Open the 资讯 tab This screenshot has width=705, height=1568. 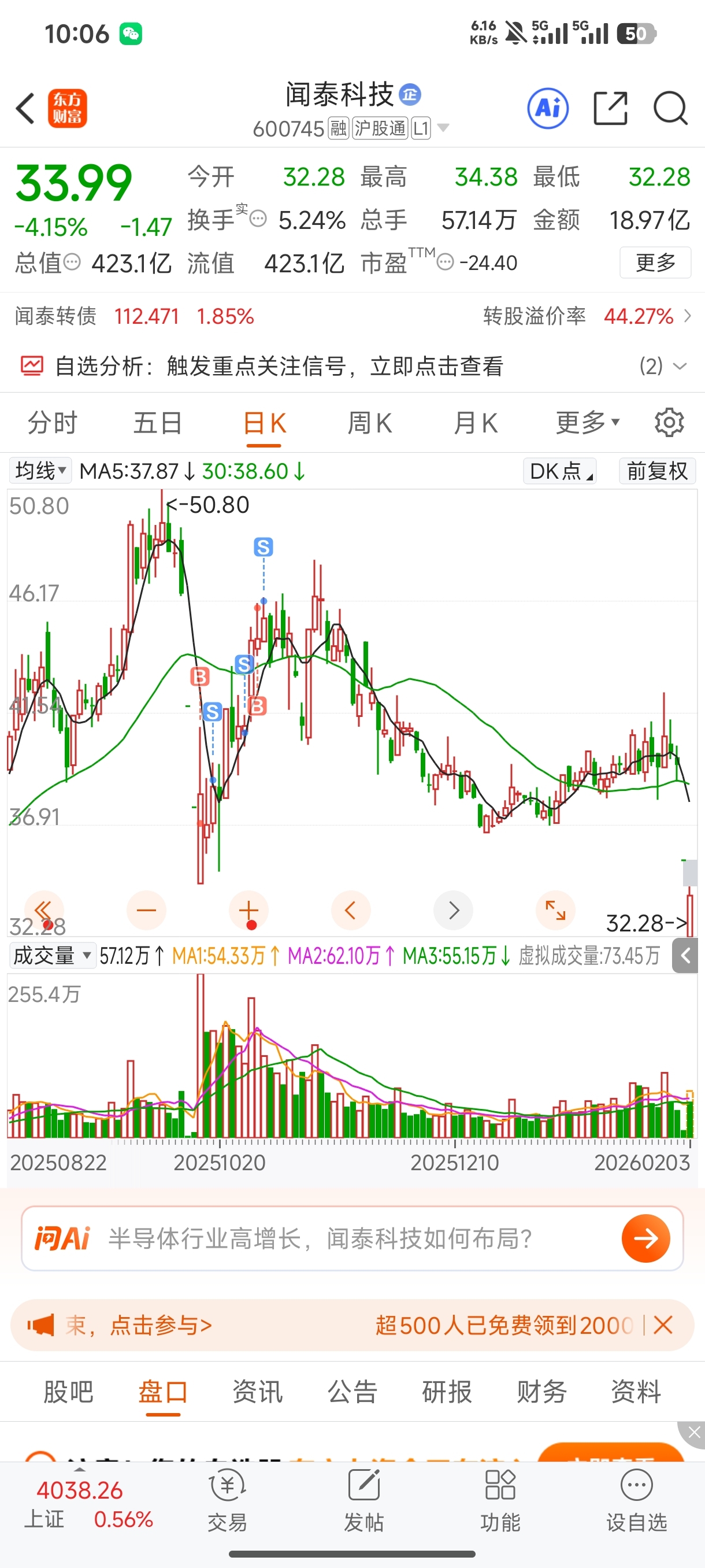[x=258, y=1392]
